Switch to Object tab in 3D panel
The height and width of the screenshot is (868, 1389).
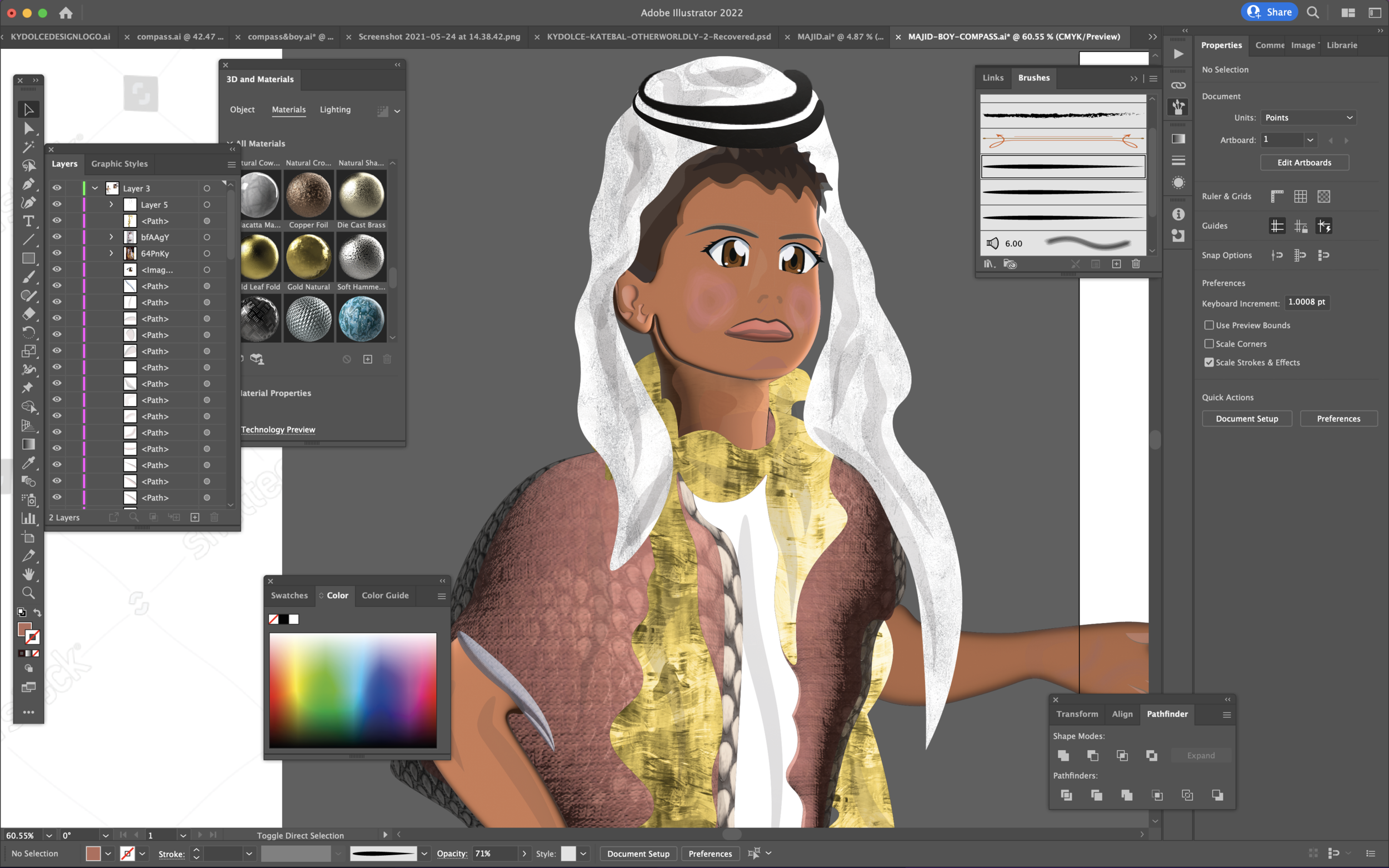point(242,109)
